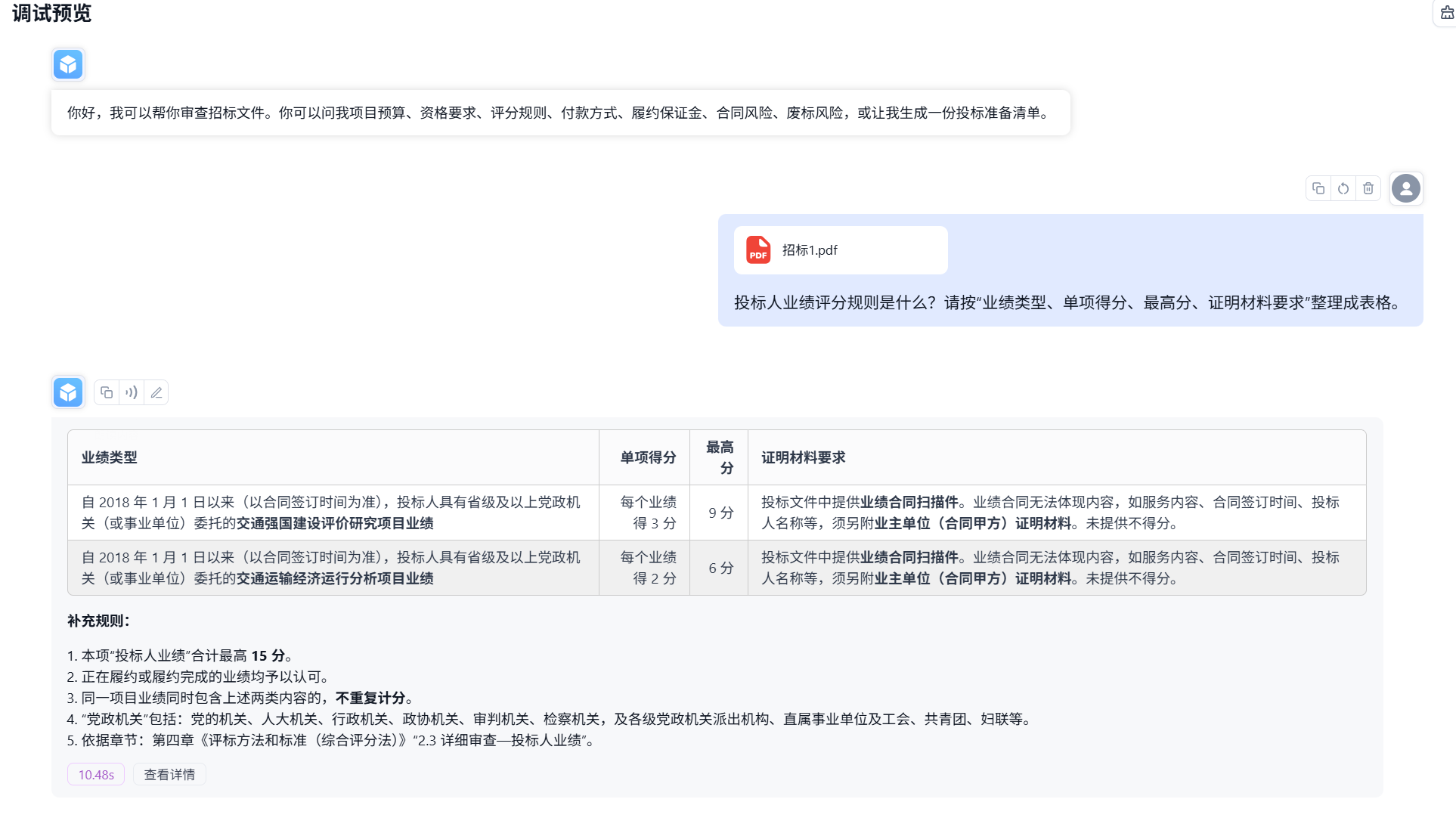1456x827 pixels.
Task: Select the 单项得分 column header
Action: pyautogui.click(x=644, y=457)
